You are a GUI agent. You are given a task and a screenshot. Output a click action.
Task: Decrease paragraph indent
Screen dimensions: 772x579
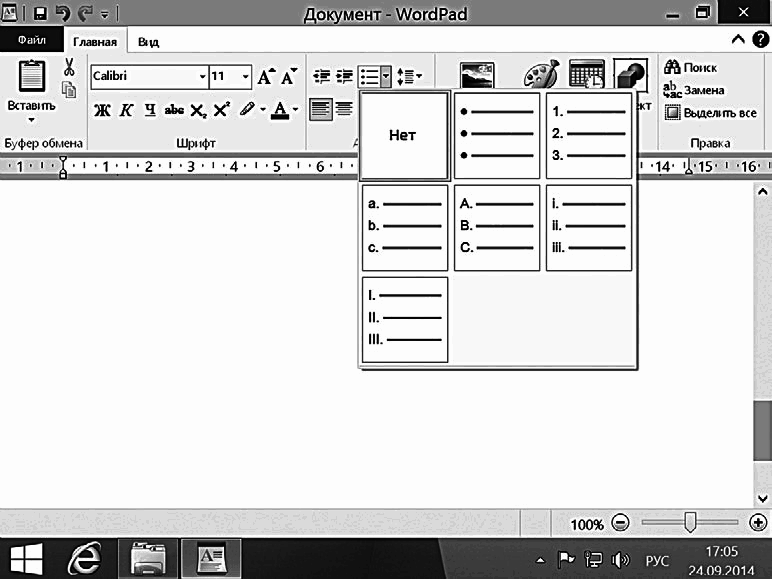point(322,76)
